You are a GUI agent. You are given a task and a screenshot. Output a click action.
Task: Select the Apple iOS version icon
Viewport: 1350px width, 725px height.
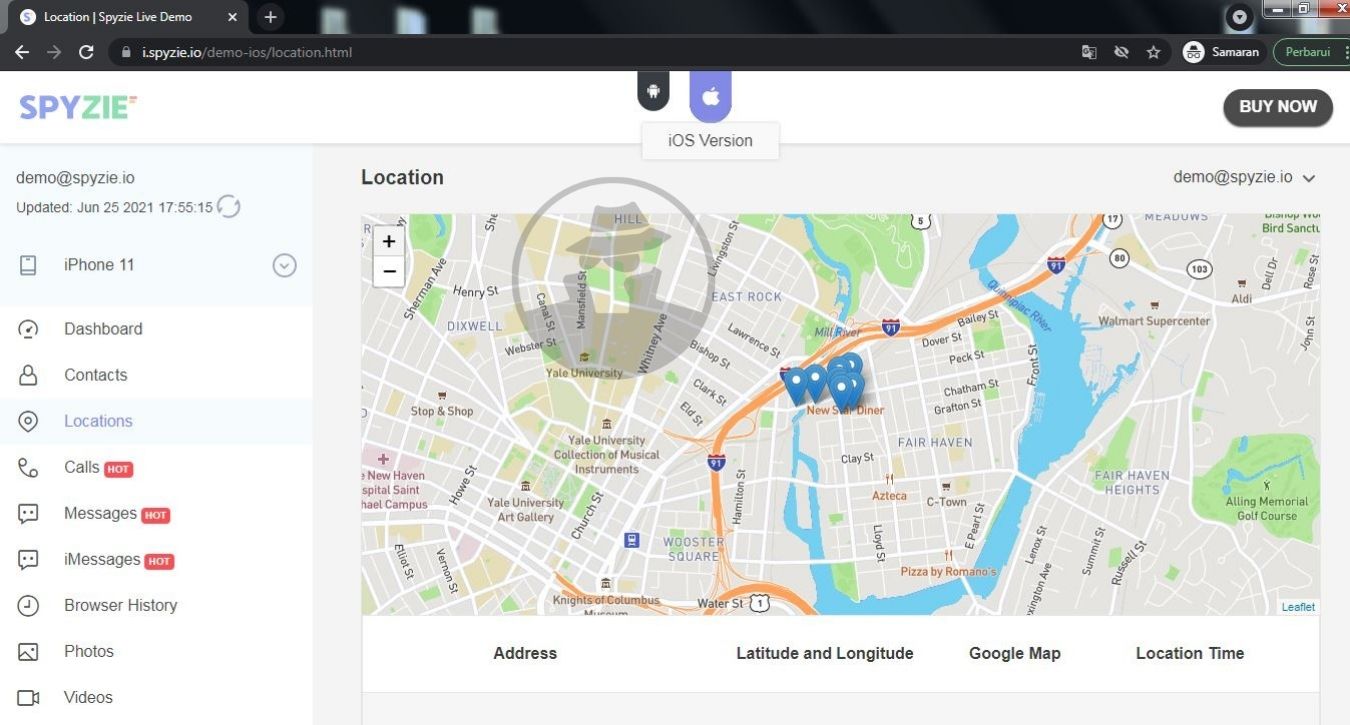coord(710,95)
